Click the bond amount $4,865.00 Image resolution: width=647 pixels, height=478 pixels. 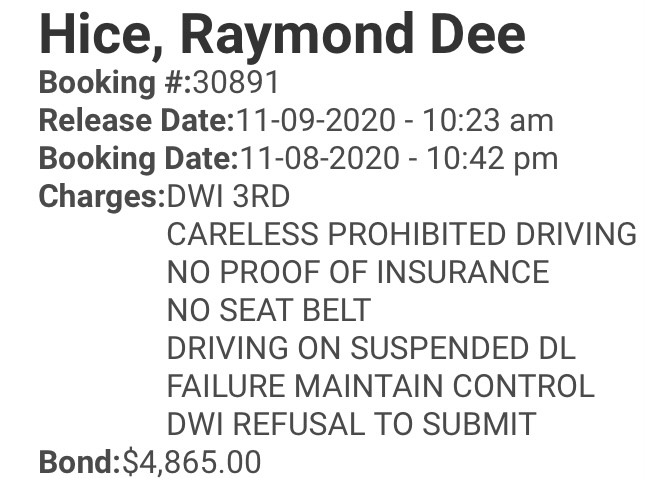pos(191,462)
